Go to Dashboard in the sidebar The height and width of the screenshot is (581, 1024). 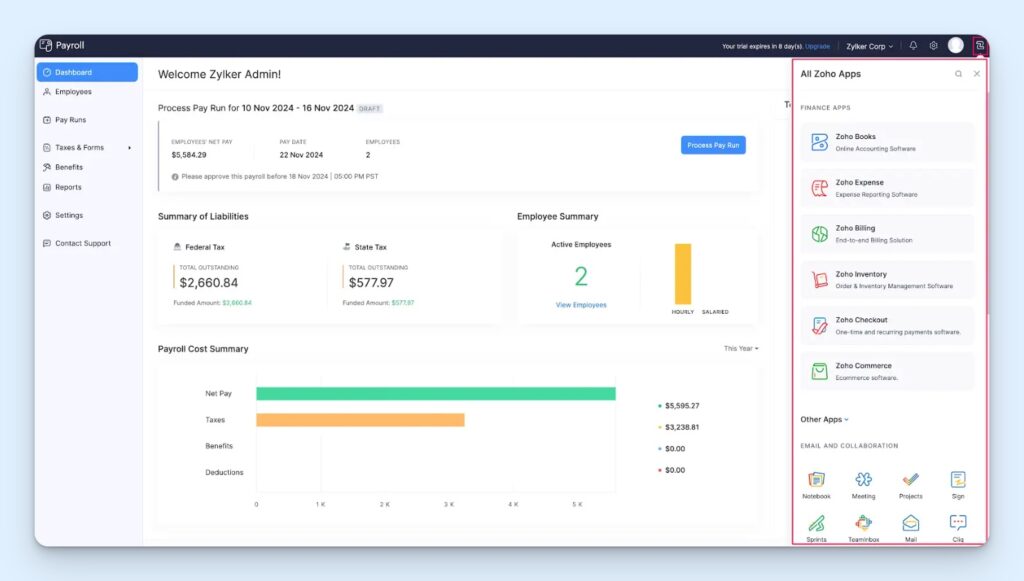pyautogui.click(x=88, y=72)
